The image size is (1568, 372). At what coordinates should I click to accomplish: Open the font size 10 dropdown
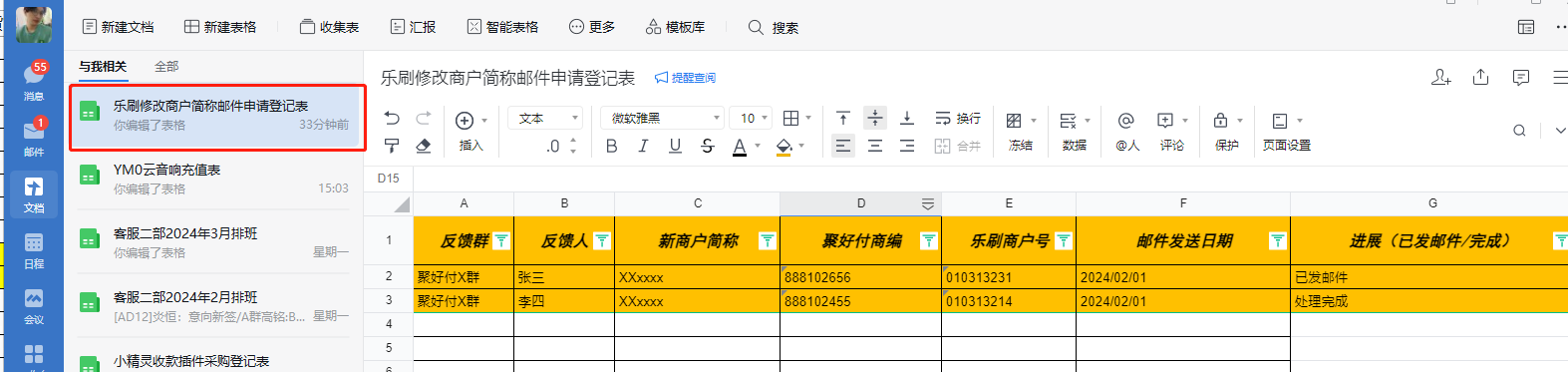(752, 118)
